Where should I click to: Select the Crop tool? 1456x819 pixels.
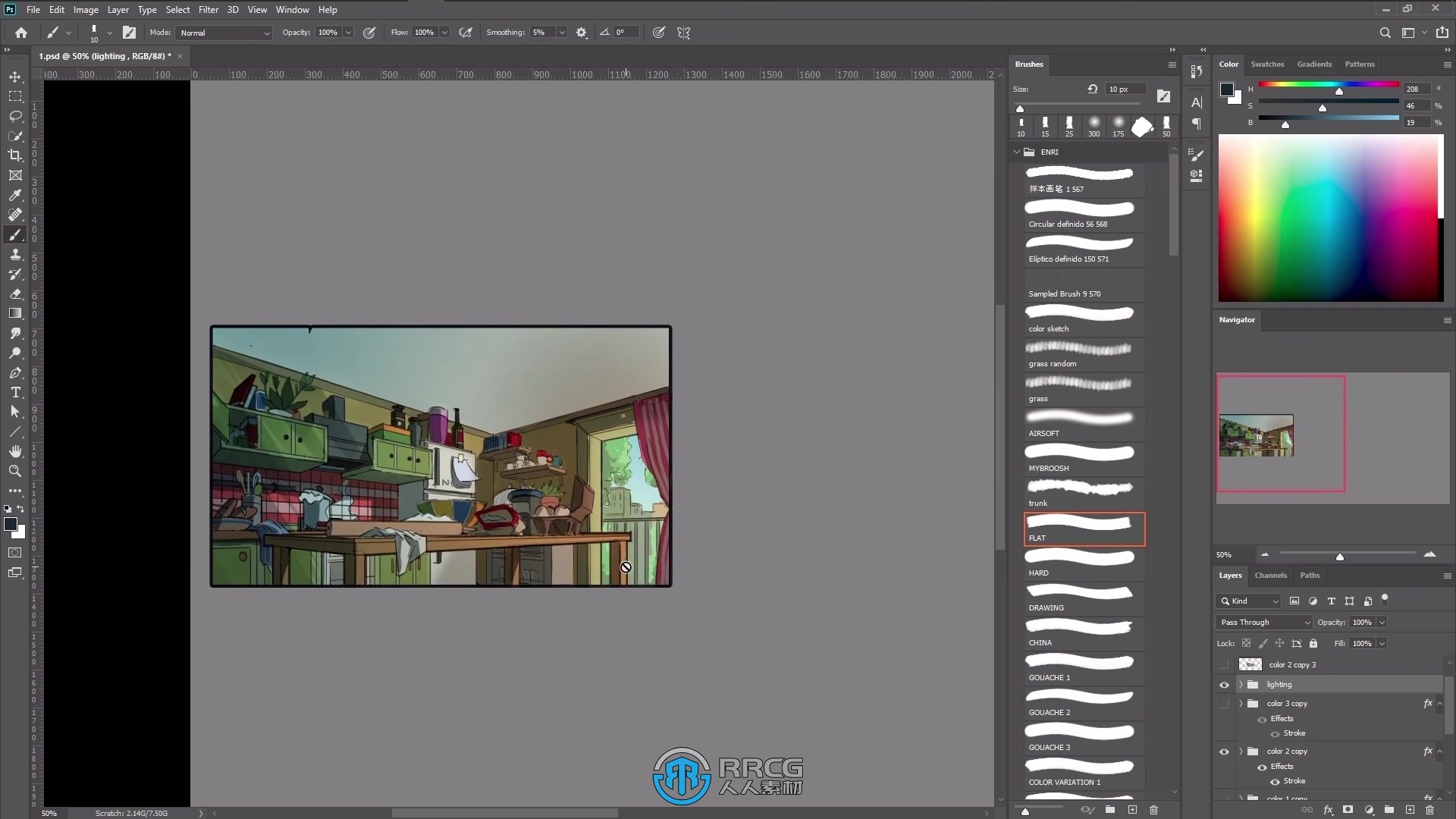pyautogui.click(x=15, y=155)
